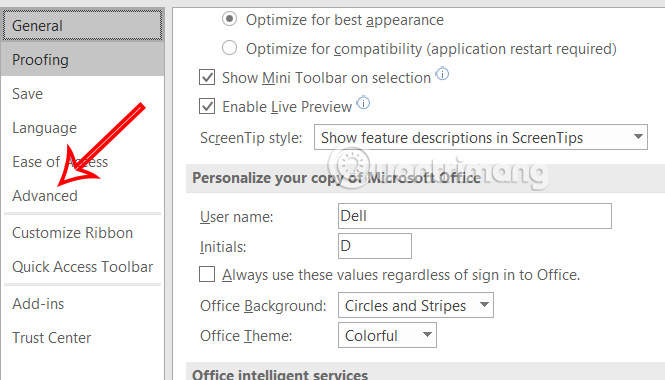Open the Customize Ribbon category

click(82, 233)
